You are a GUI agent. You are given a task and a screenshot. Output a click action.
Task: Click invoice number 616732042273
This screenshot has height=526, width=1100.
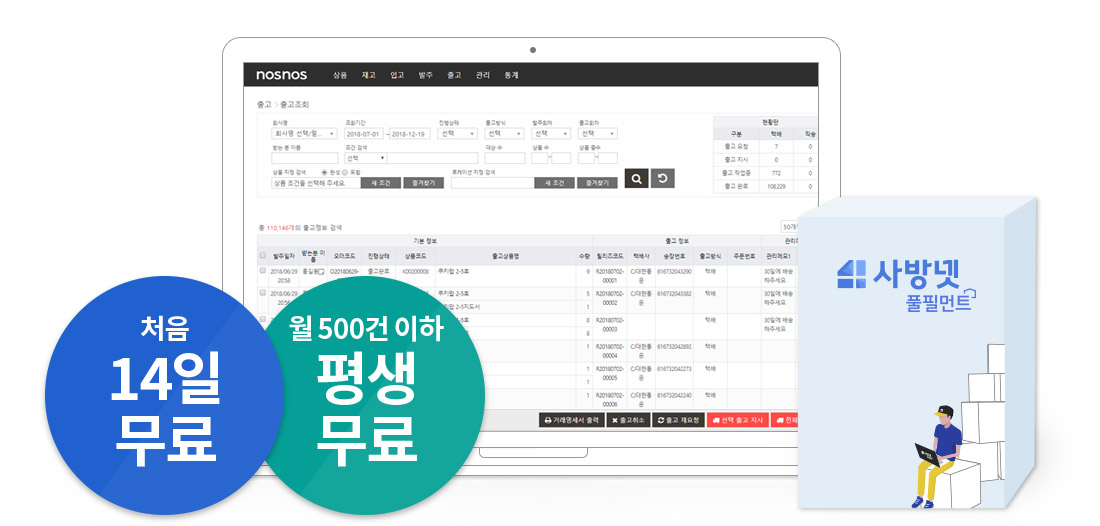click(x=674, y=368)
